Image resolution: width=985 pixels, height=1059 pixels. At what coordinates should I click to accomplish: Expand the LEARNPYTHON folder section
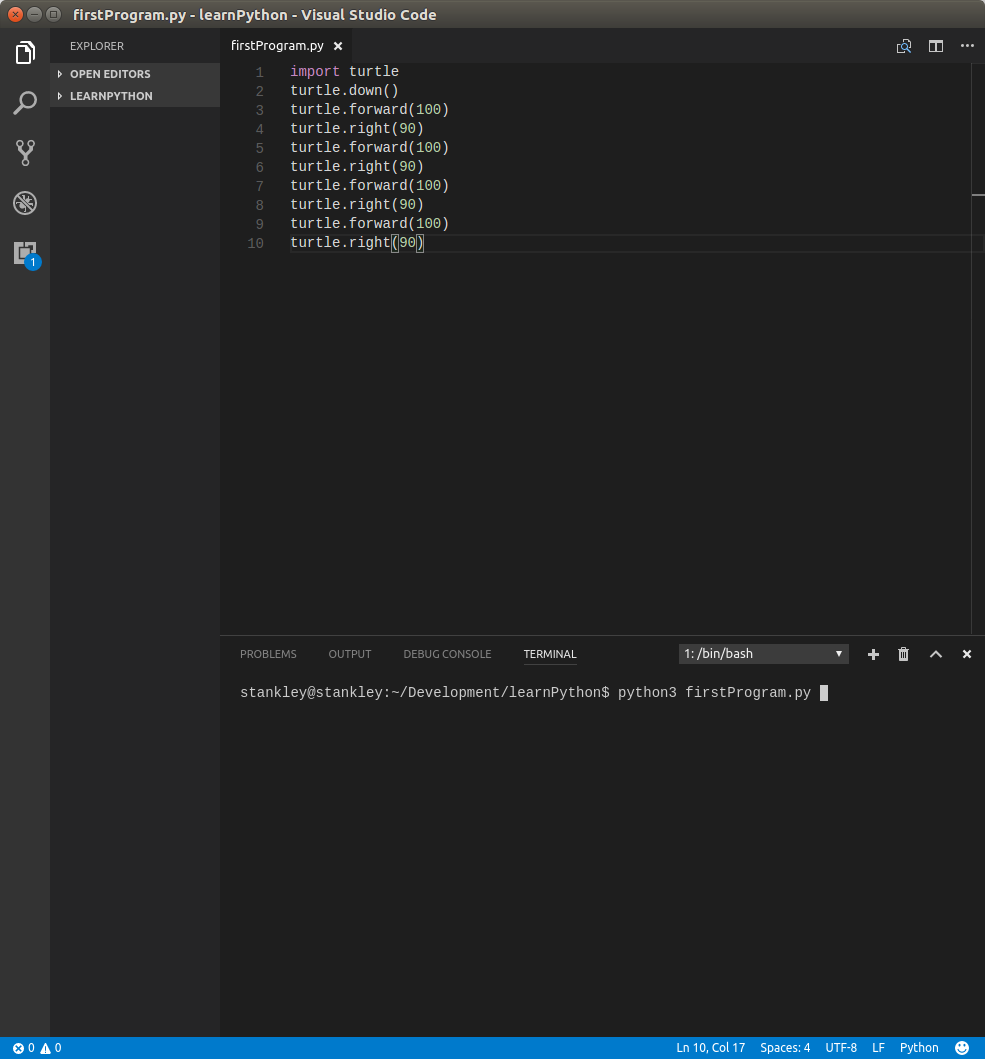point(135,96)
